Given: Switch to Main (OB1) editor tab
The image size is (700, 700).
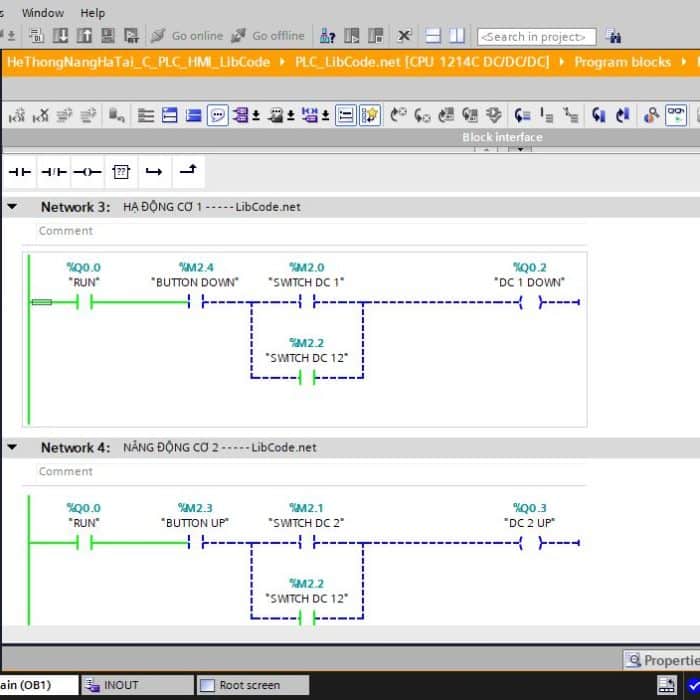Looking at the screenshot, I should pos(39,685).
